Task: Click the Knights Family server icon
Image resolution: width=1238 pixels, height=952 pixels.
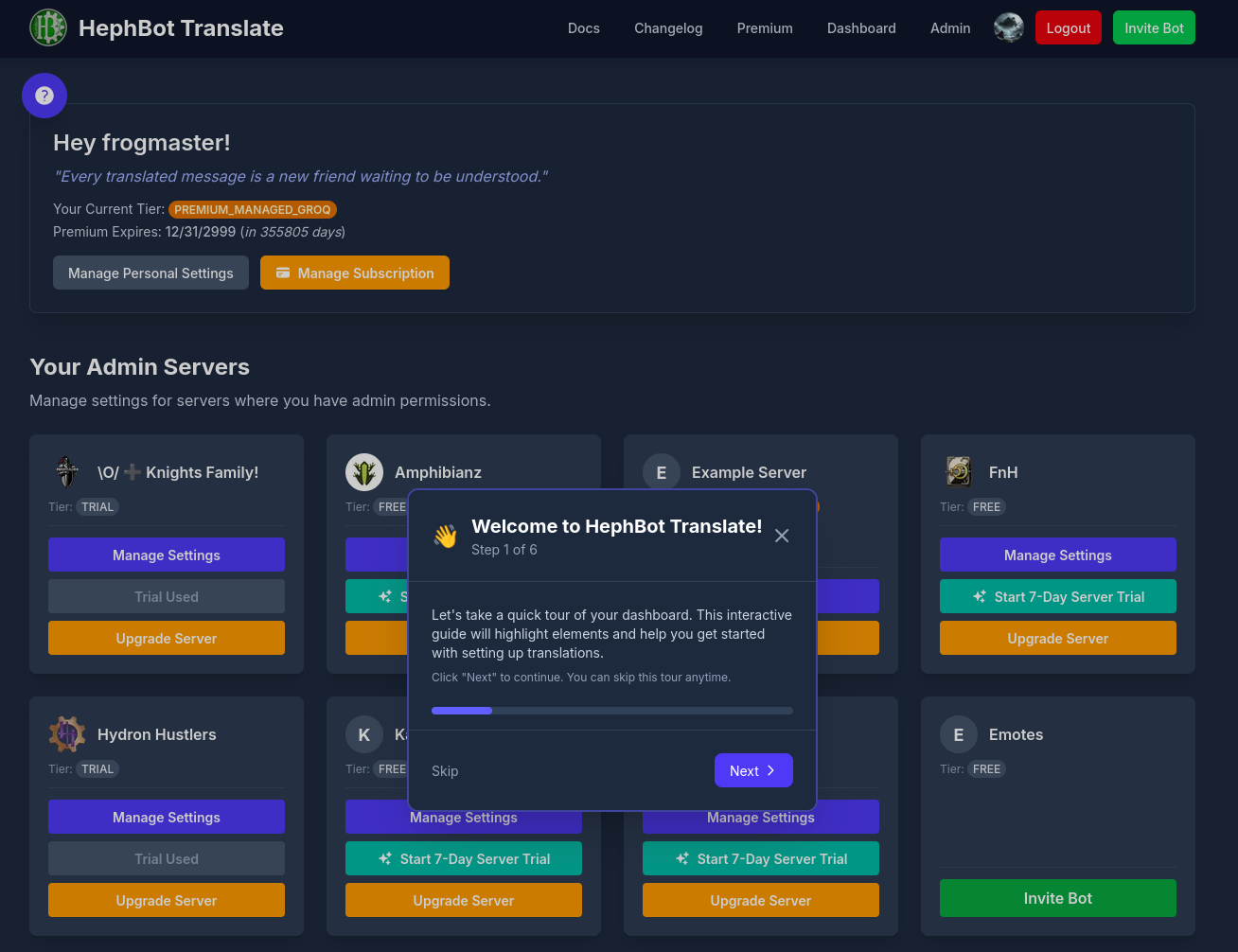Action: click(67, 472)
